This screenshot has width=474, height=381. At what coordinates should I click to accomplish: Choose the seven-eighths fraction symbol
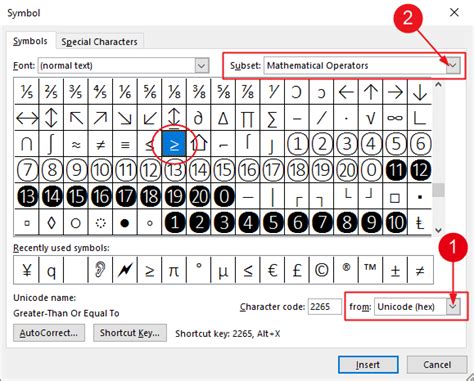[x=248, y=92]
